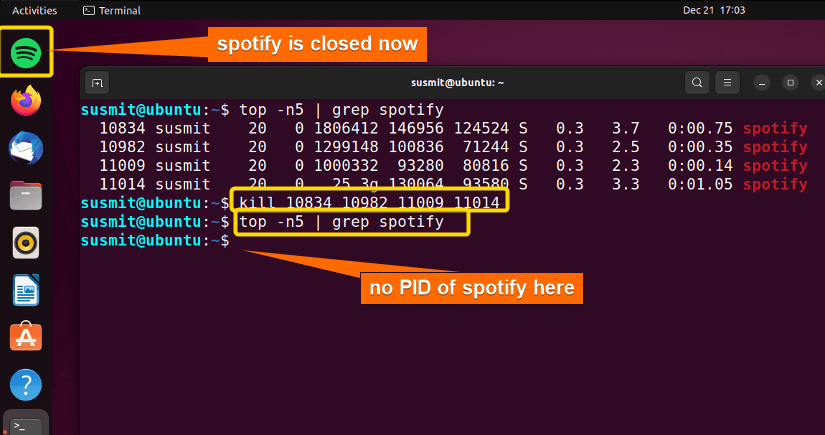Open the Terminal app menu in top bar
The height and width of the screenshot is (435, 825).
112,10
